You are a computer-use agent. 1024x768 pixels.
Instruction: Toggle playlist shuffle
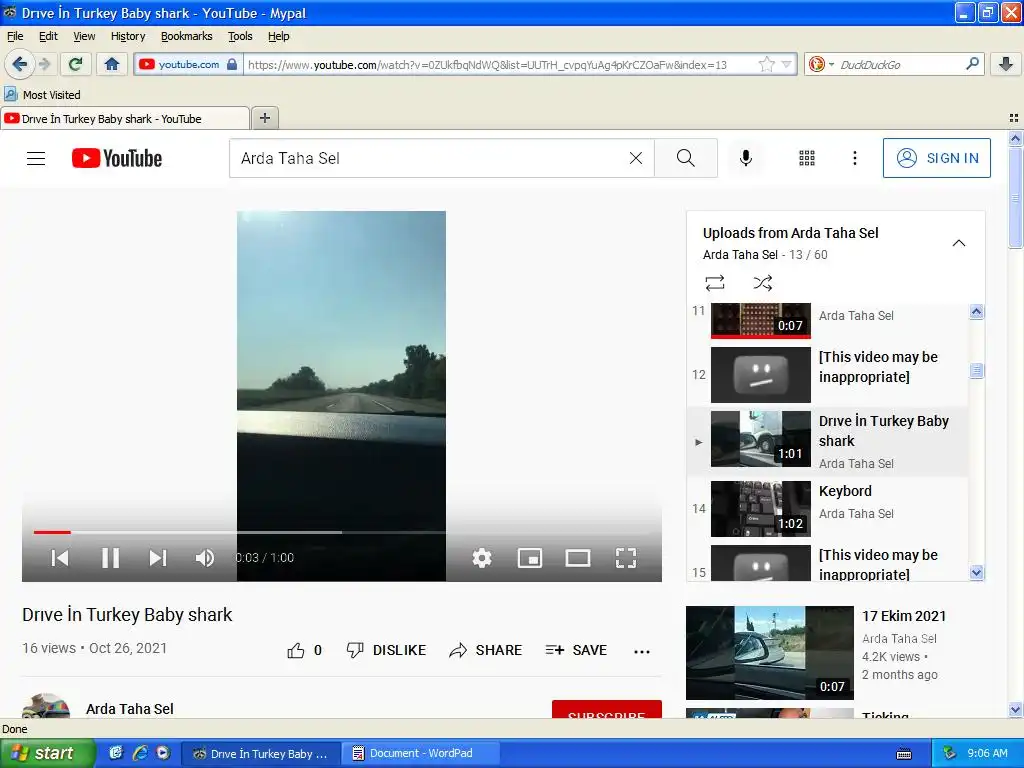point(763,283)
